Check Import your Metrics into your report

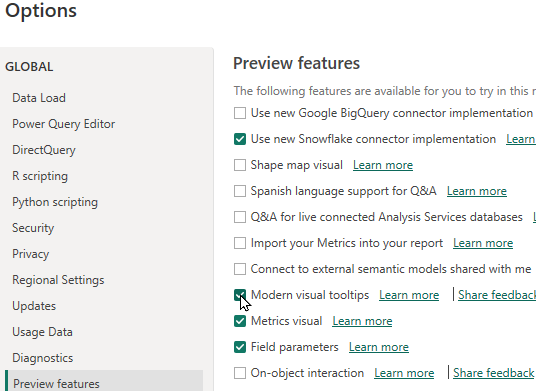(240, 243)
